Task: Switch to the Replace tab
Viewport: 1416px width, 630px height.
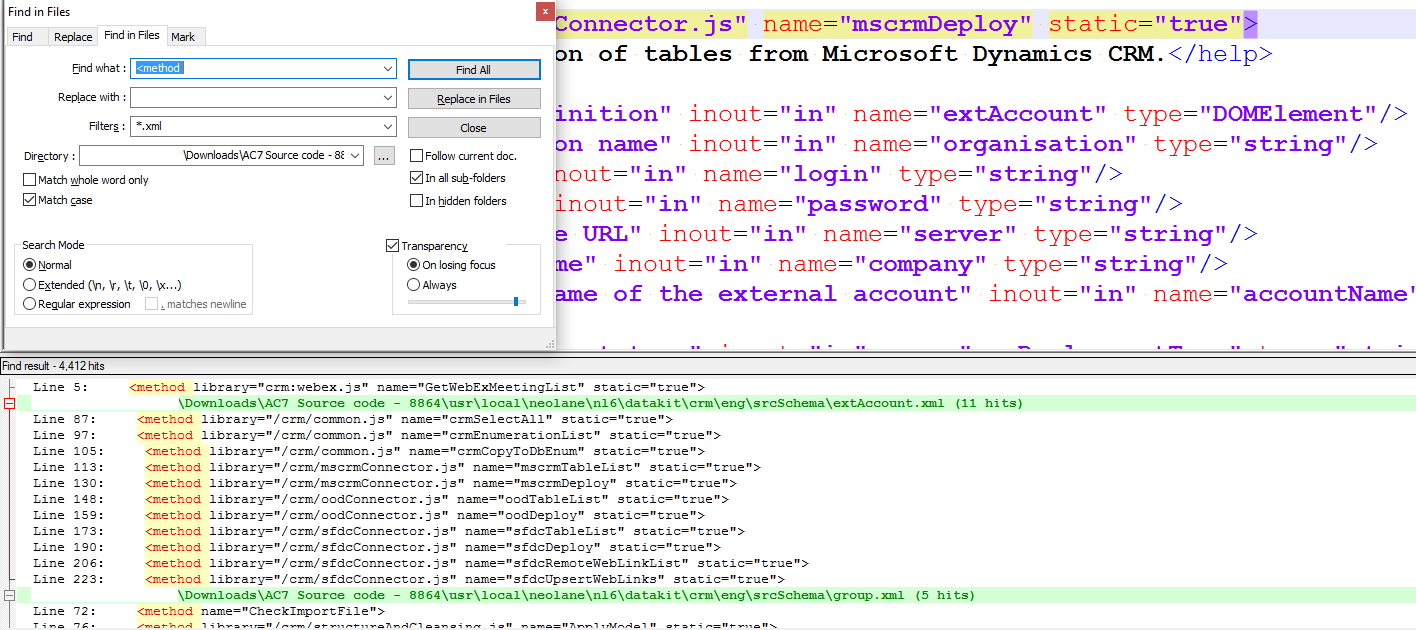Action: (73, 37)
